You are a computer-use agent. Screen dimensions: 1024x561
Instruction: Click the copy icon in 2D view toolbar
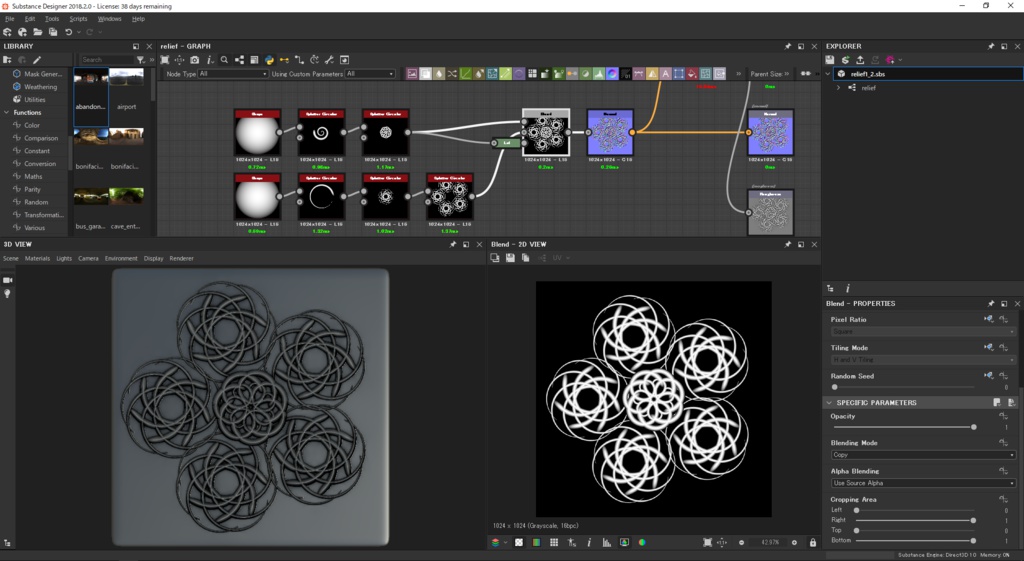tap(525, 258)
